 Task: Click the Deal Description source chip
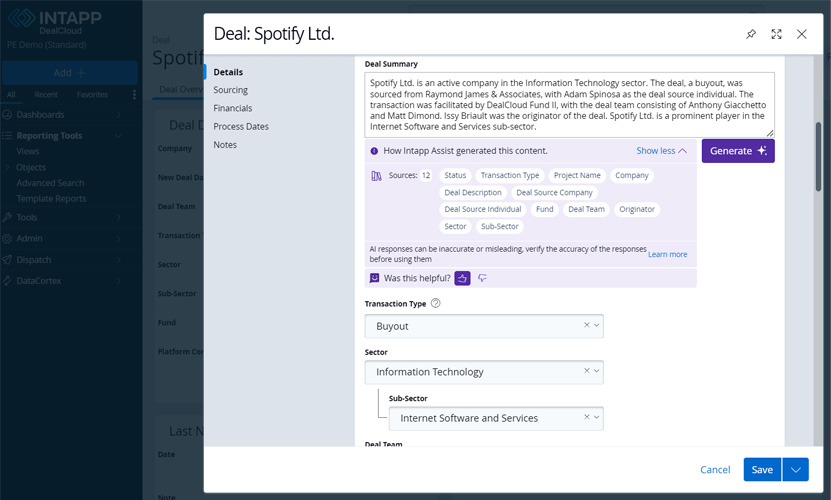(473, 192)
